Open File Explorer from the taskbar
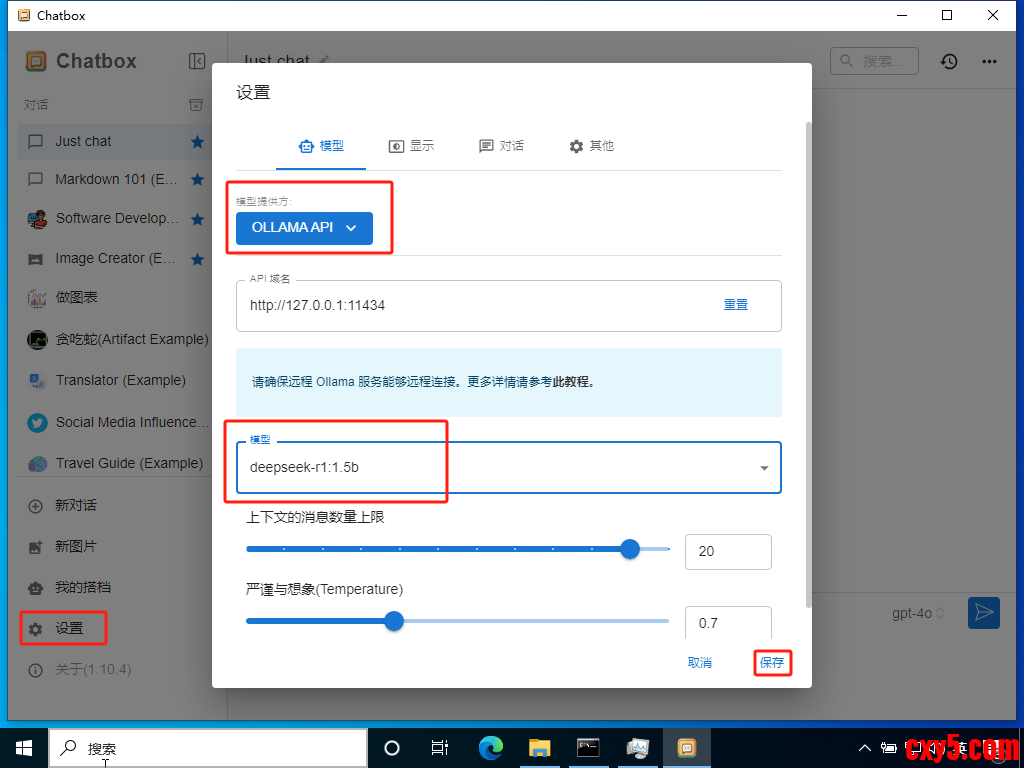 pyautogui.click(x=539, y=748)
